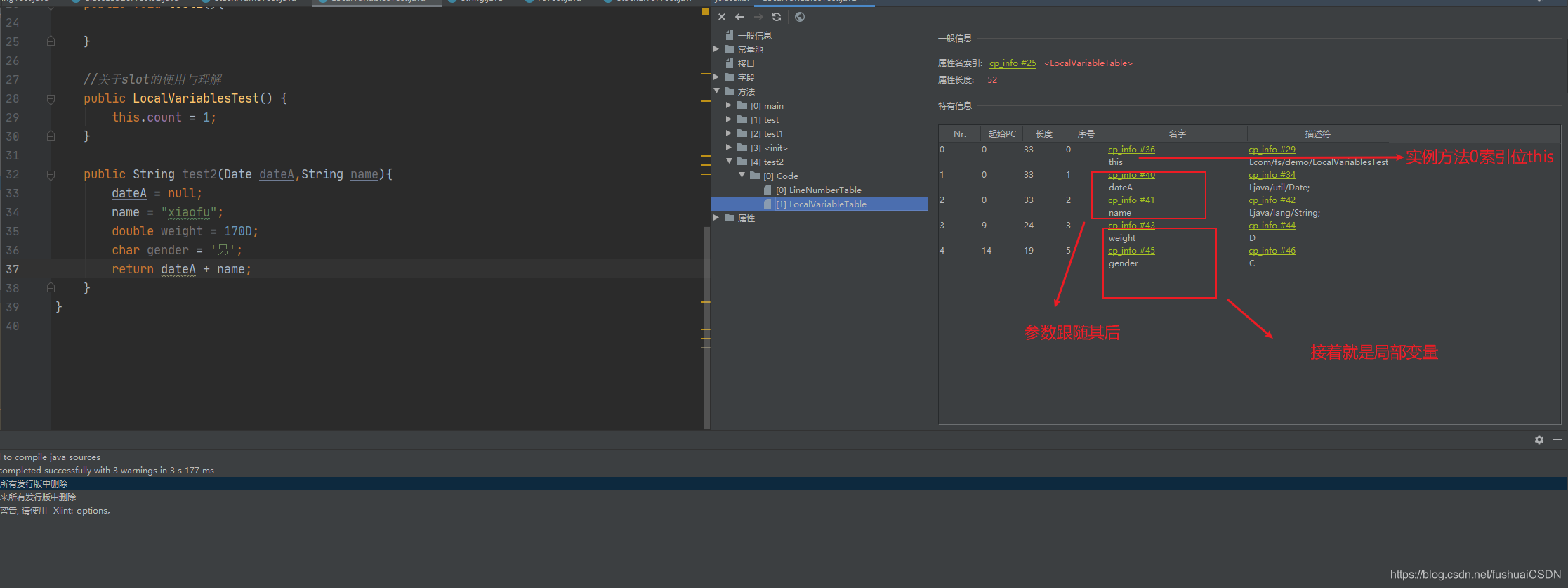Follow the cp_info #41 name link
Screen dimensions: 1568x588
[1131, 200]
